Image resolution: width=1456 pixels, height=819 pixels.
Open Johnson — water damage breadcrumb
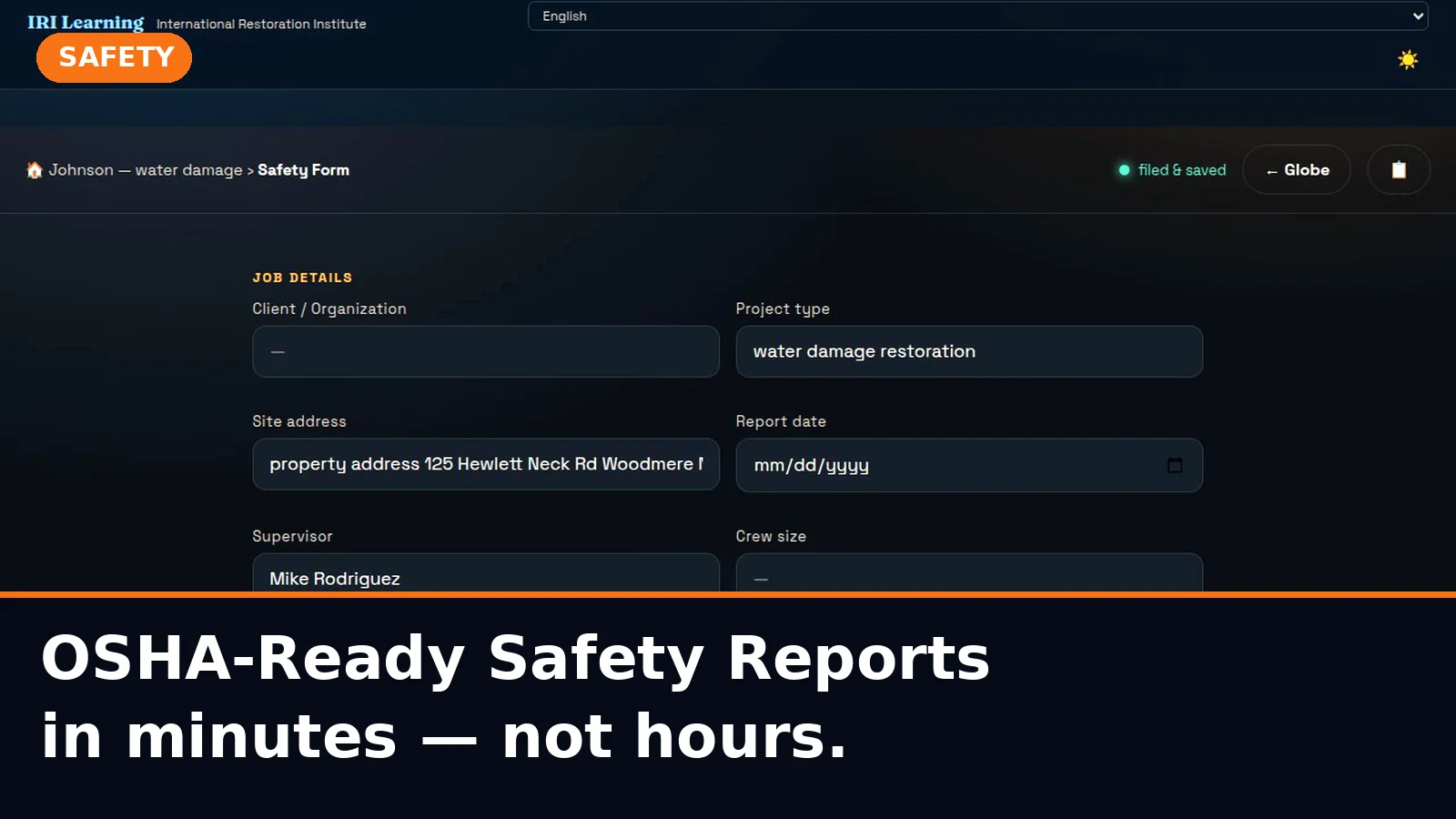pyautogui.click(x=146, y=170)
